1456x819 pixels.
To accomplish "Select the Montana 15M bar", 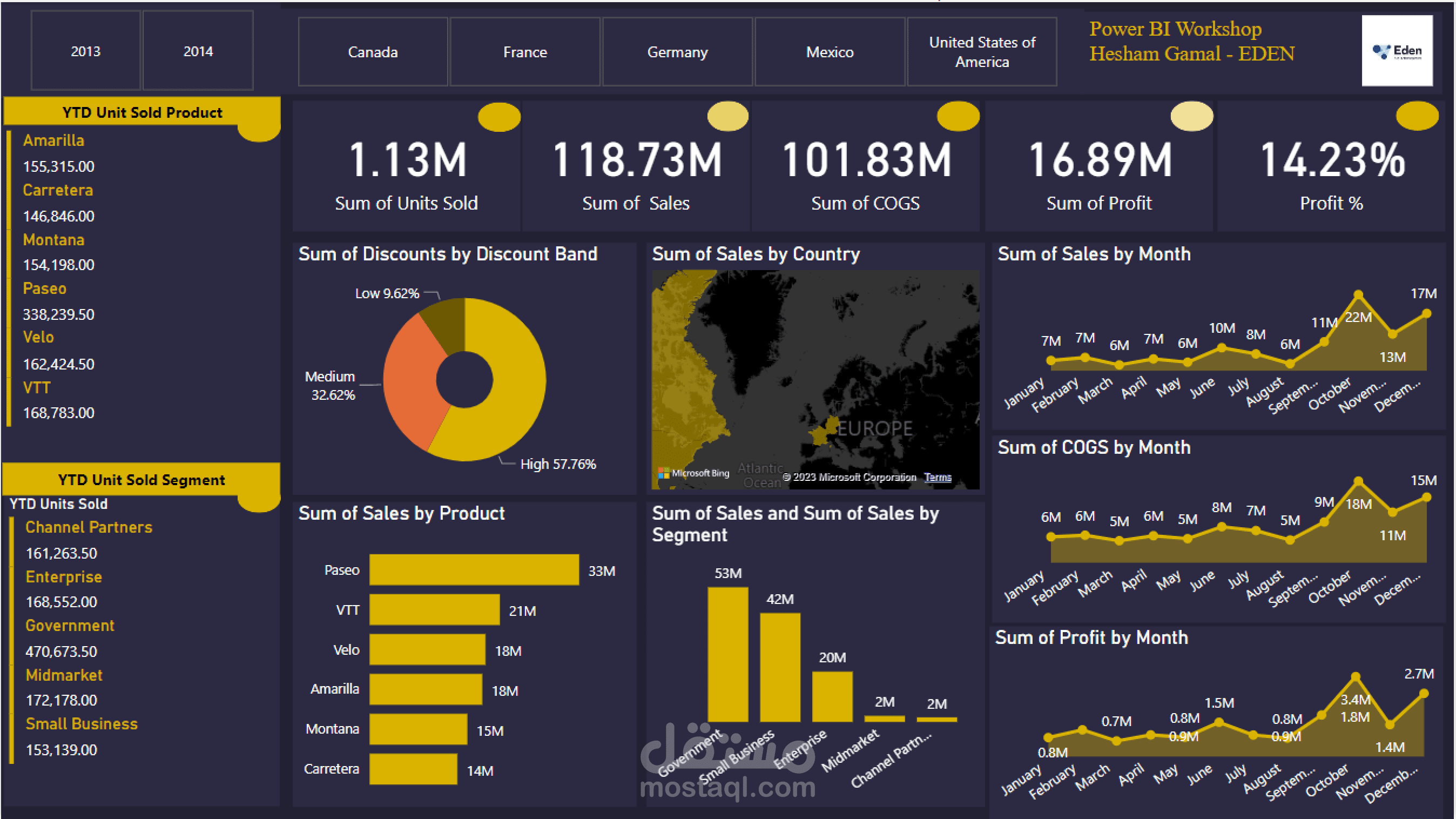I will point(418,730).
